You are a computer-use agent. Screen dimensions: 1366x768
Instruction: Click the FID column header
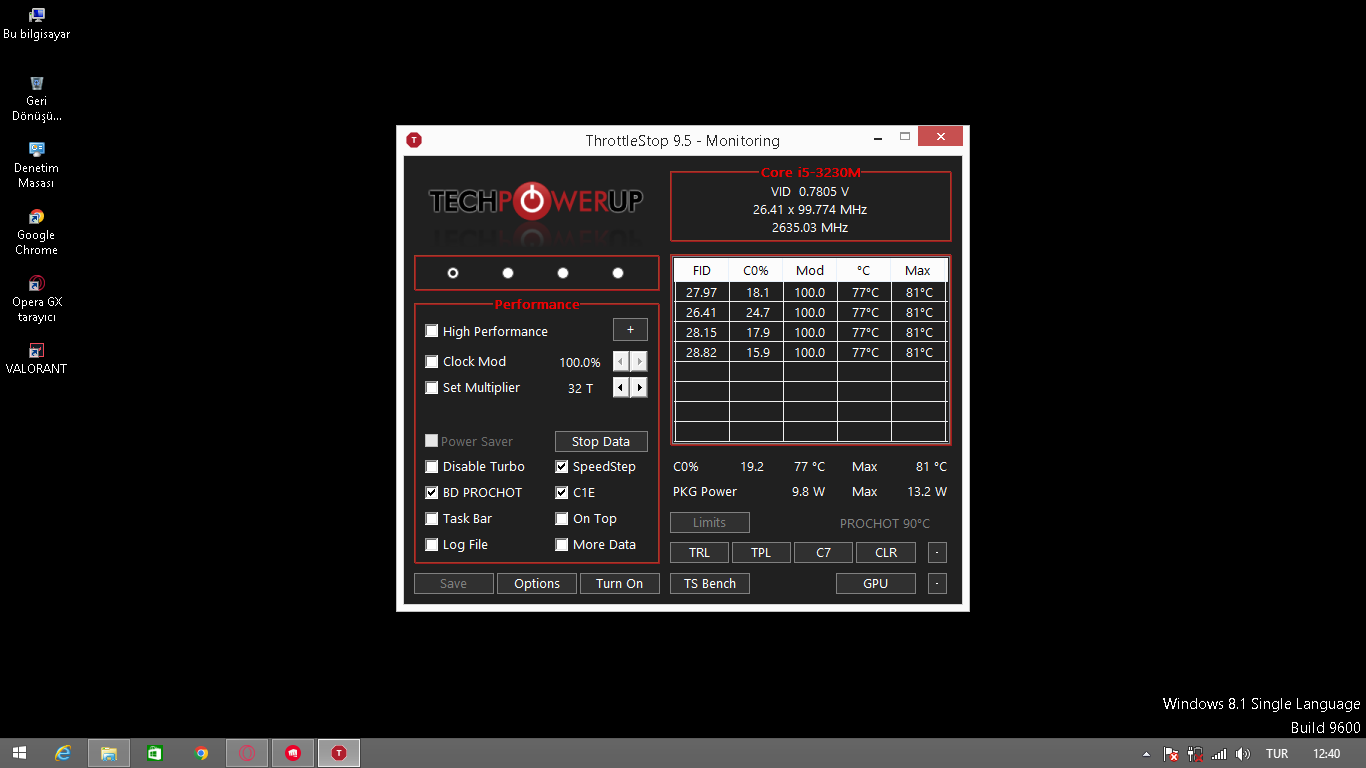pos(702,270)
